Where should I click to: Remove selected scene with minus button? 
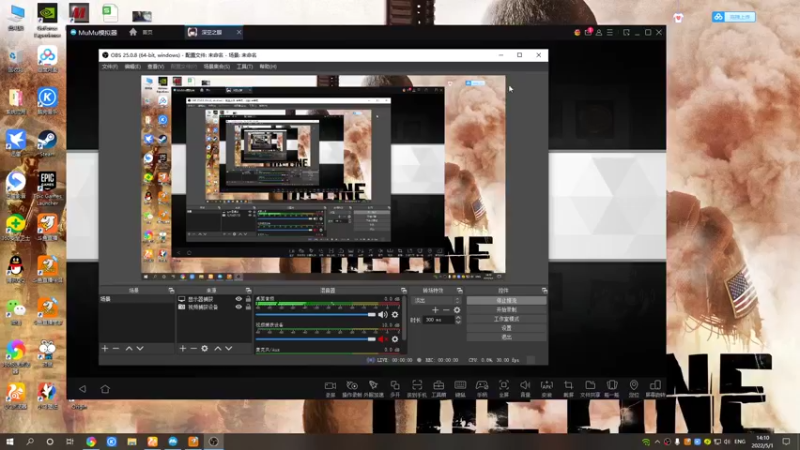pyautogui.click(x=116, y=348)
